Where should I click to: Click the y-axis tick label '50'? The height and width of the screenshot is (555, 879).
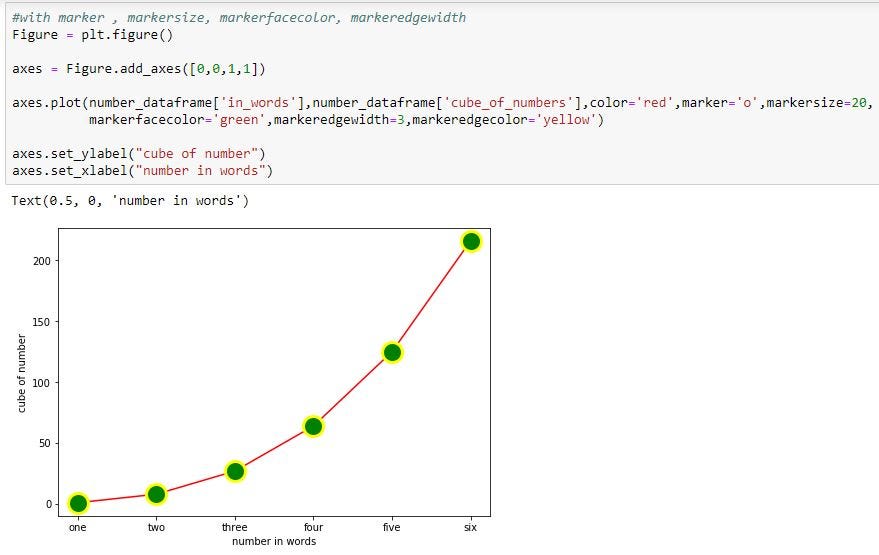click(x=45, y=443)
